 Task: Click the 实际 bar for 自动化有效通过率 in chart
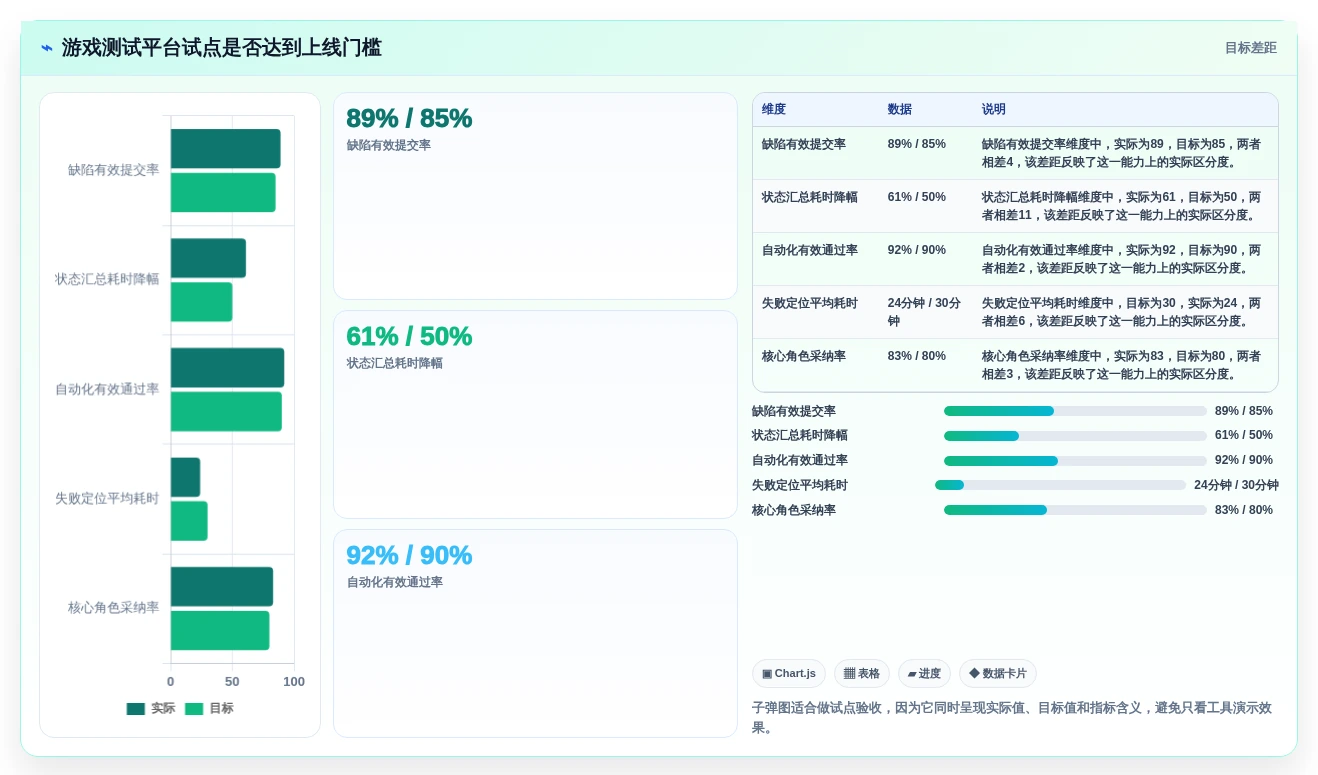228,367
